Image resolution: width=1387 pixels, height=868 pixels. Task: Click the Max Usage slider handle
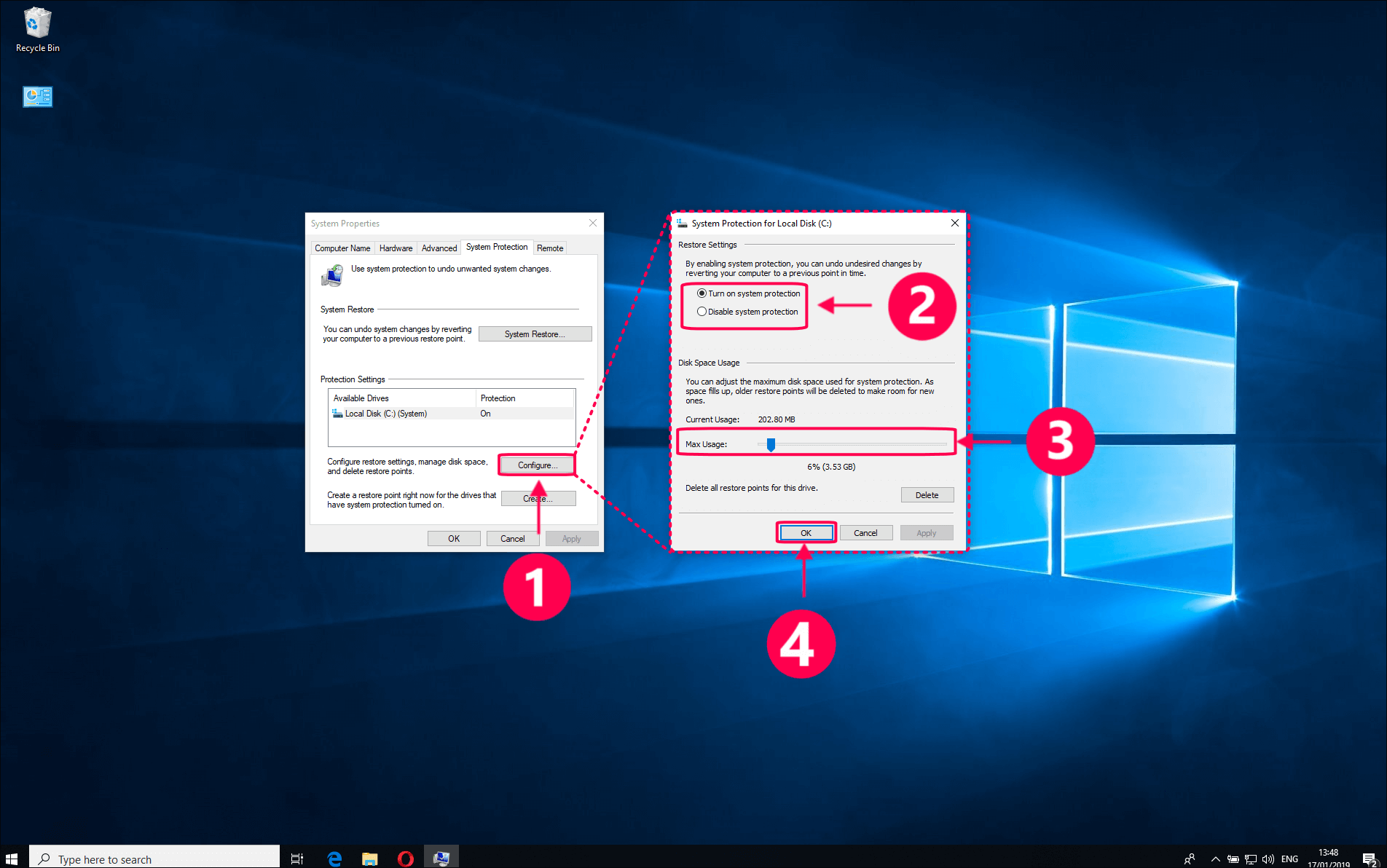pyautogui.click(x=771, y=443)
